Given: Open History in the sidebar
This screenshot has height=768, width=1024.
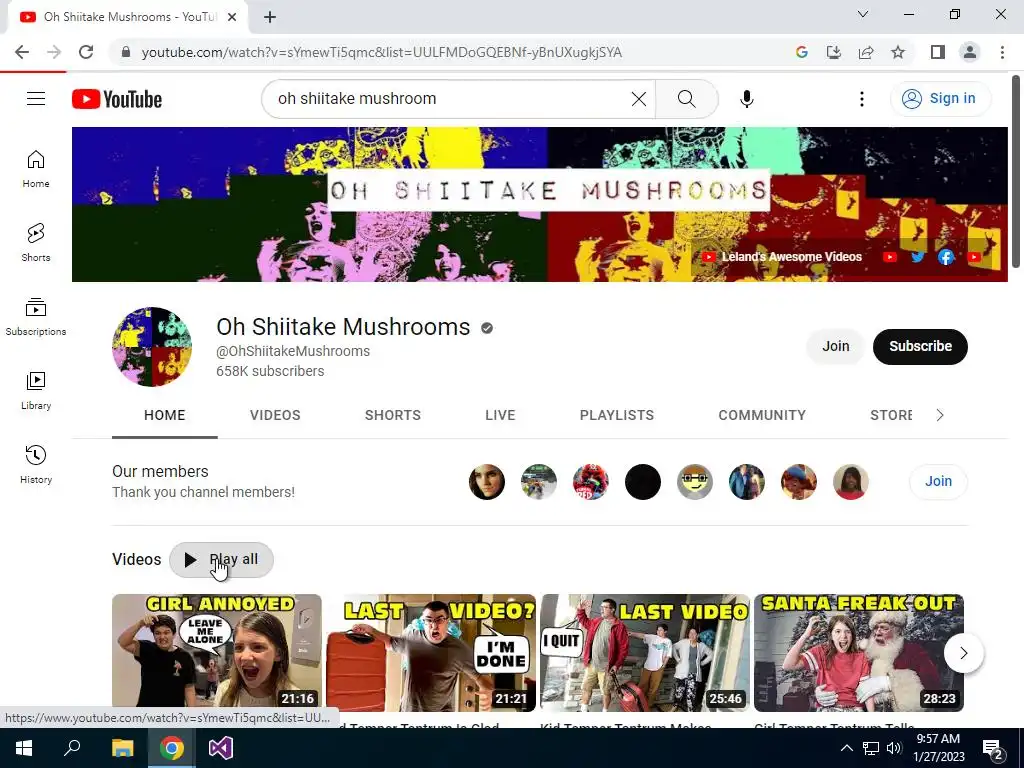Looking at the screenshot, I should click(36, 464).
